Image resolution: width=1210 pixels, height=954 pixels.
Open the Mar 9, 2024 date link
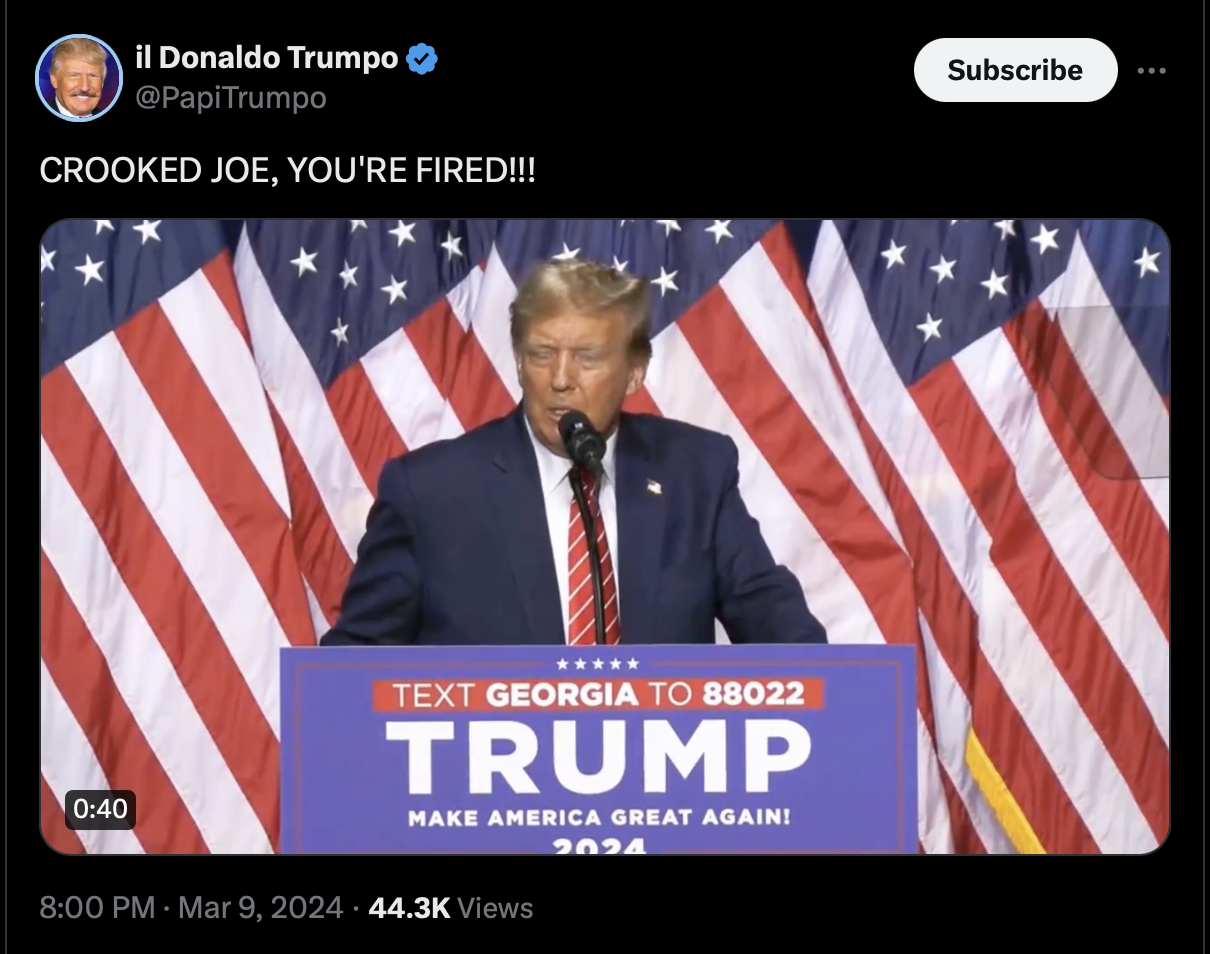point(260,908)
